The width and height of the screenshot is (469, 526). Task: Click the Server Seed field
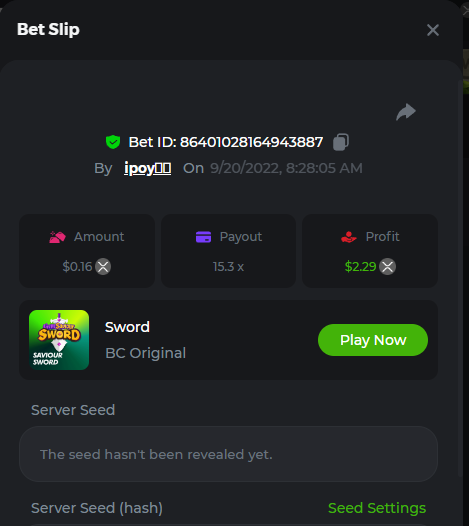click(228, 454)
